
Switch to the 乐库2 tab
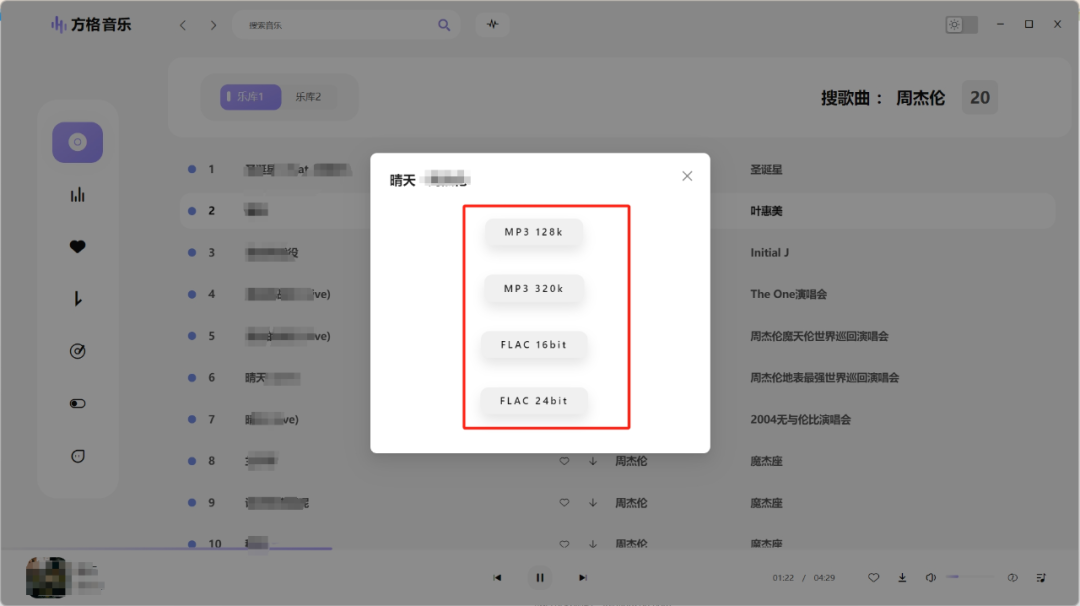click(308, 97)
